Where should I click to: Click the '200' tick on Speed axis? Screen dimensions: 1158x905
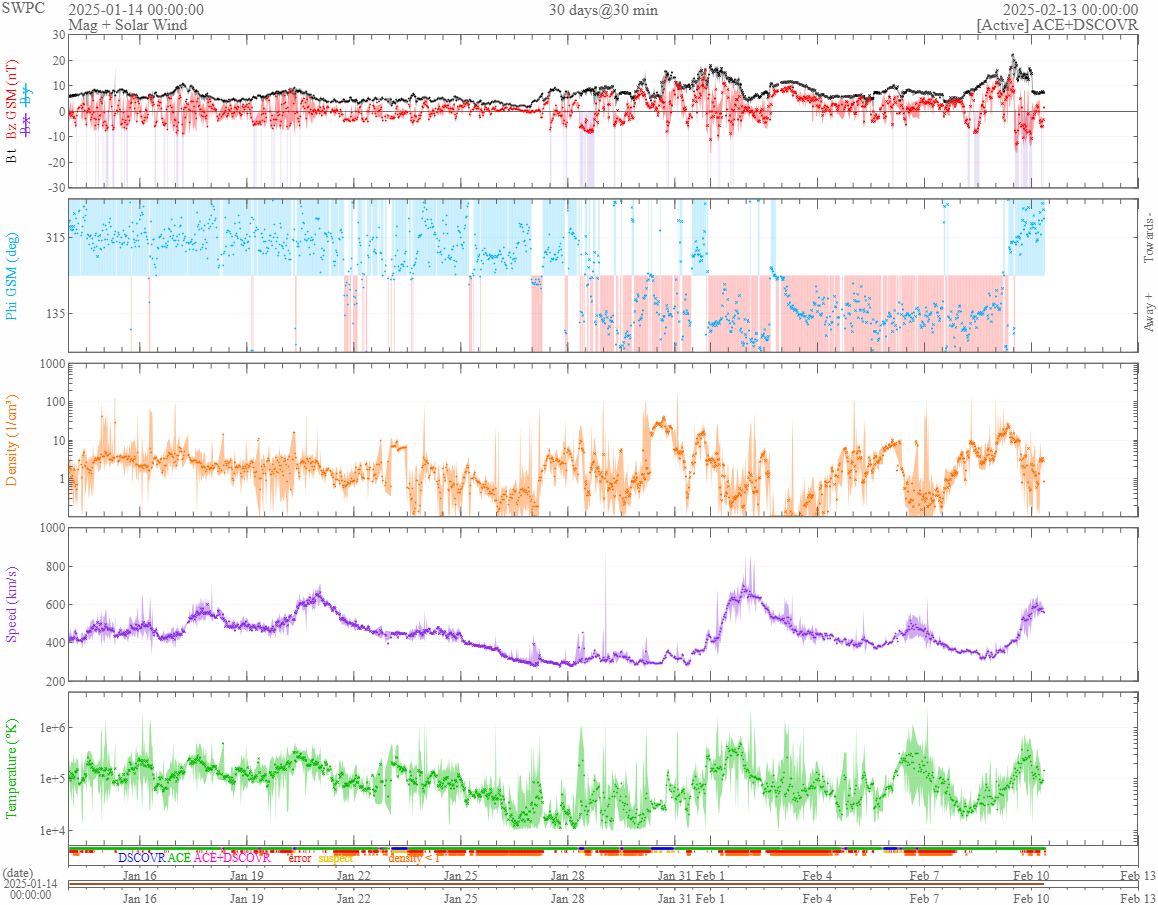point(55,681)
